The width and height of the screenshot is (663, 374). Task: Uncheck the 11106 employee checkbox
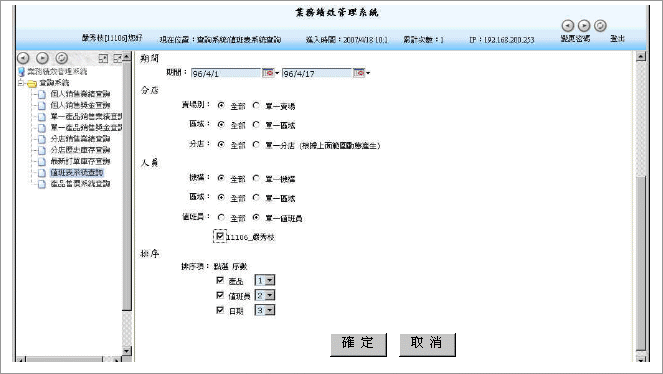[220, 236]
